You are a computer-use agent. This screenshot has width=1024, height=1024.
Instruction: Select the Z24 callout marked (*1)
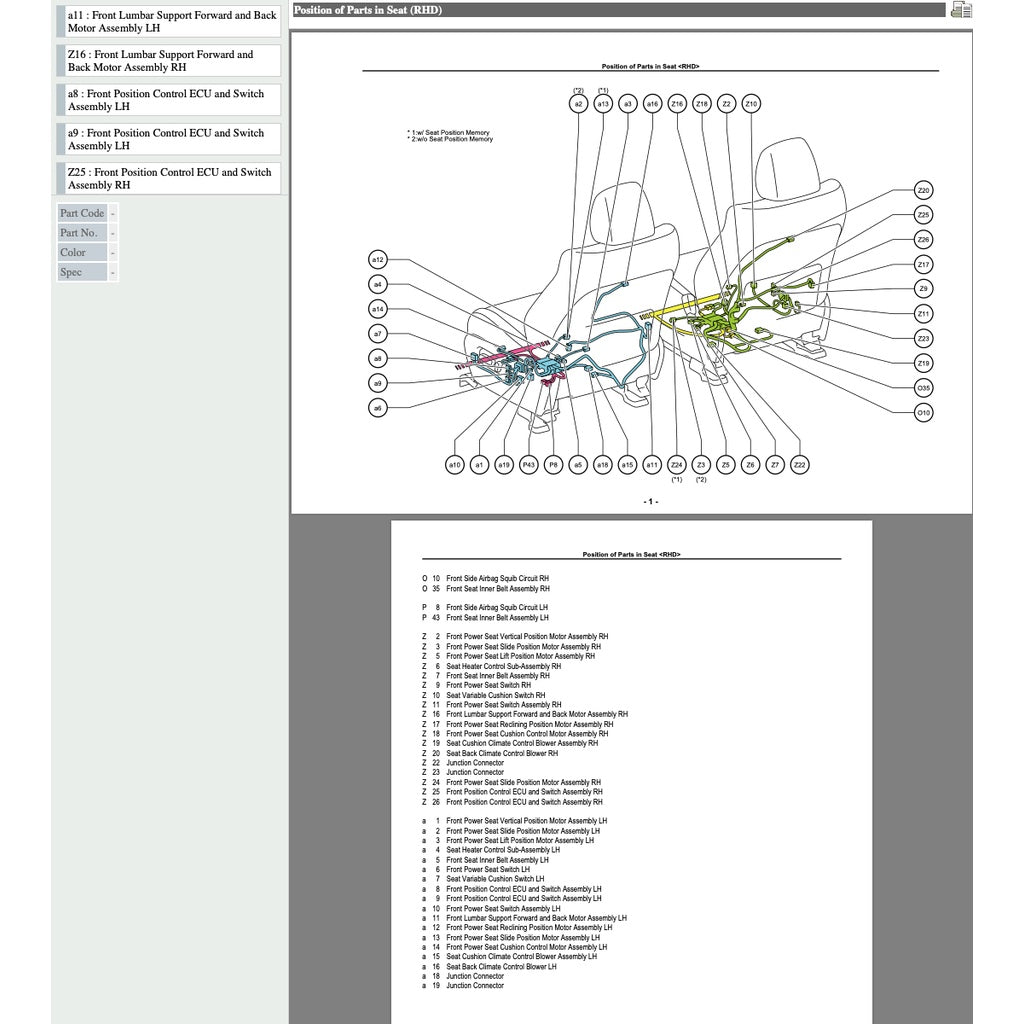676,464
